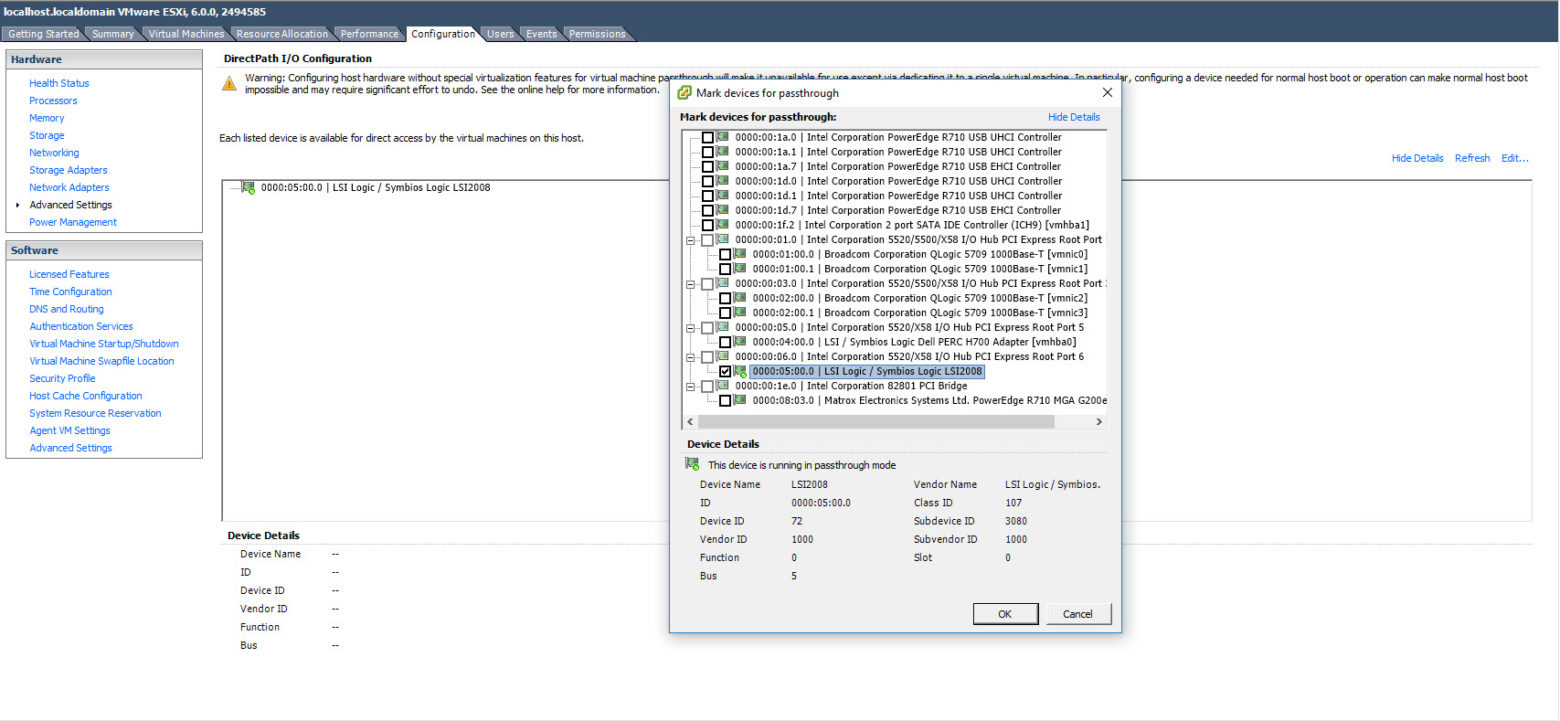Click the device icon for Root Port 6
This screenshot has height=721, width=1560.
723,357
